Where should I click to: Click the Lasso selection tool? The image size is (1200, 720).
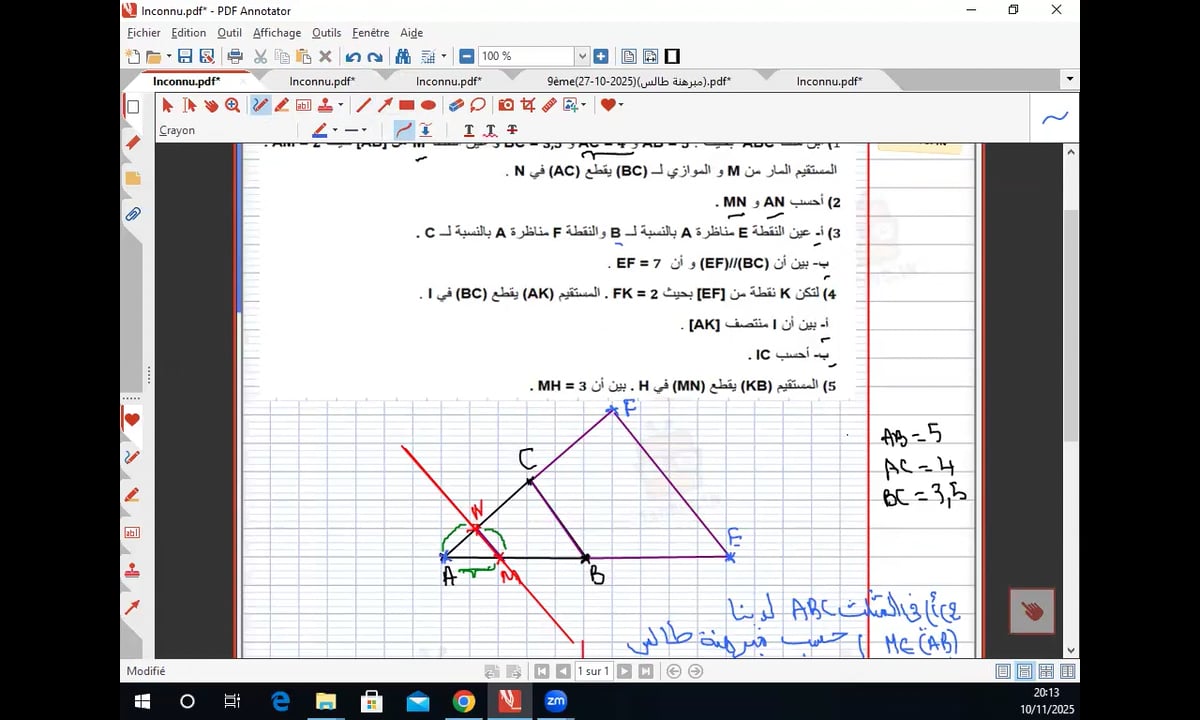coord(478,105)
